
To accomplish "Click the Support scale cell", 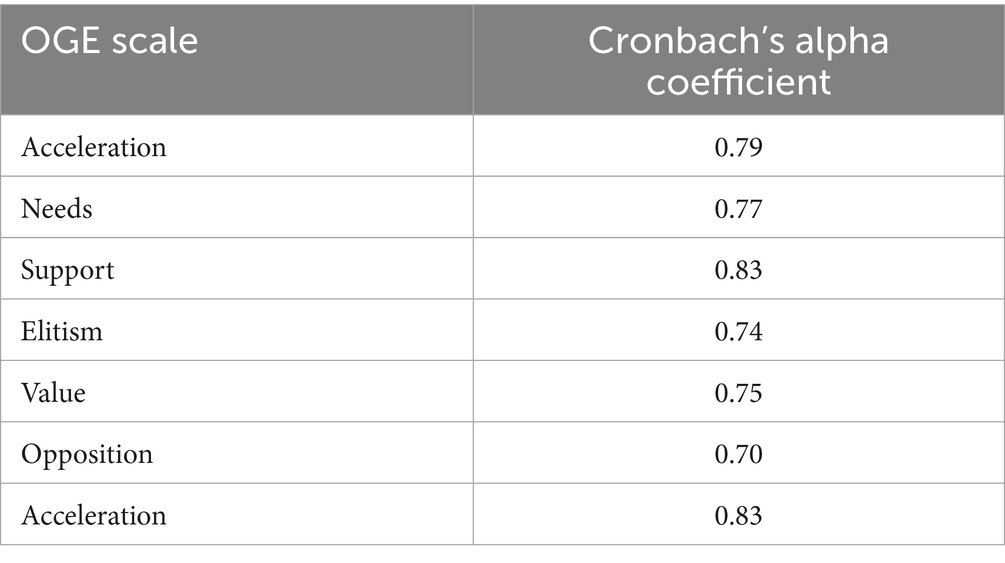I will pyautogui.click(x=68, y=270).
